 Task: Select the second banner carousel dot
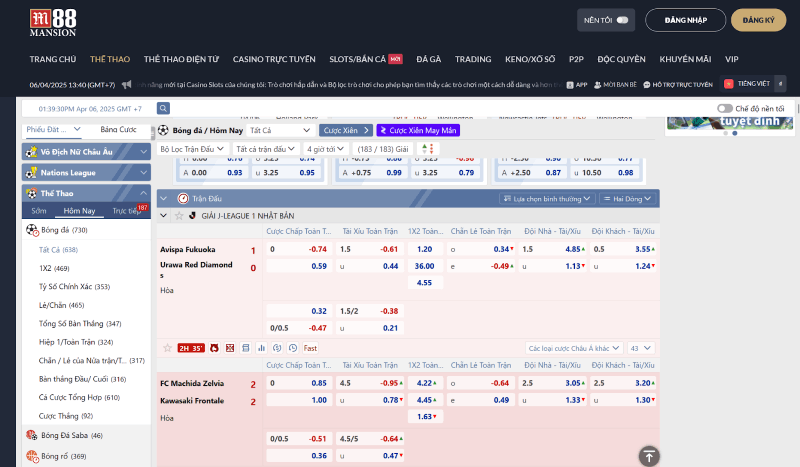click(735, 133)
